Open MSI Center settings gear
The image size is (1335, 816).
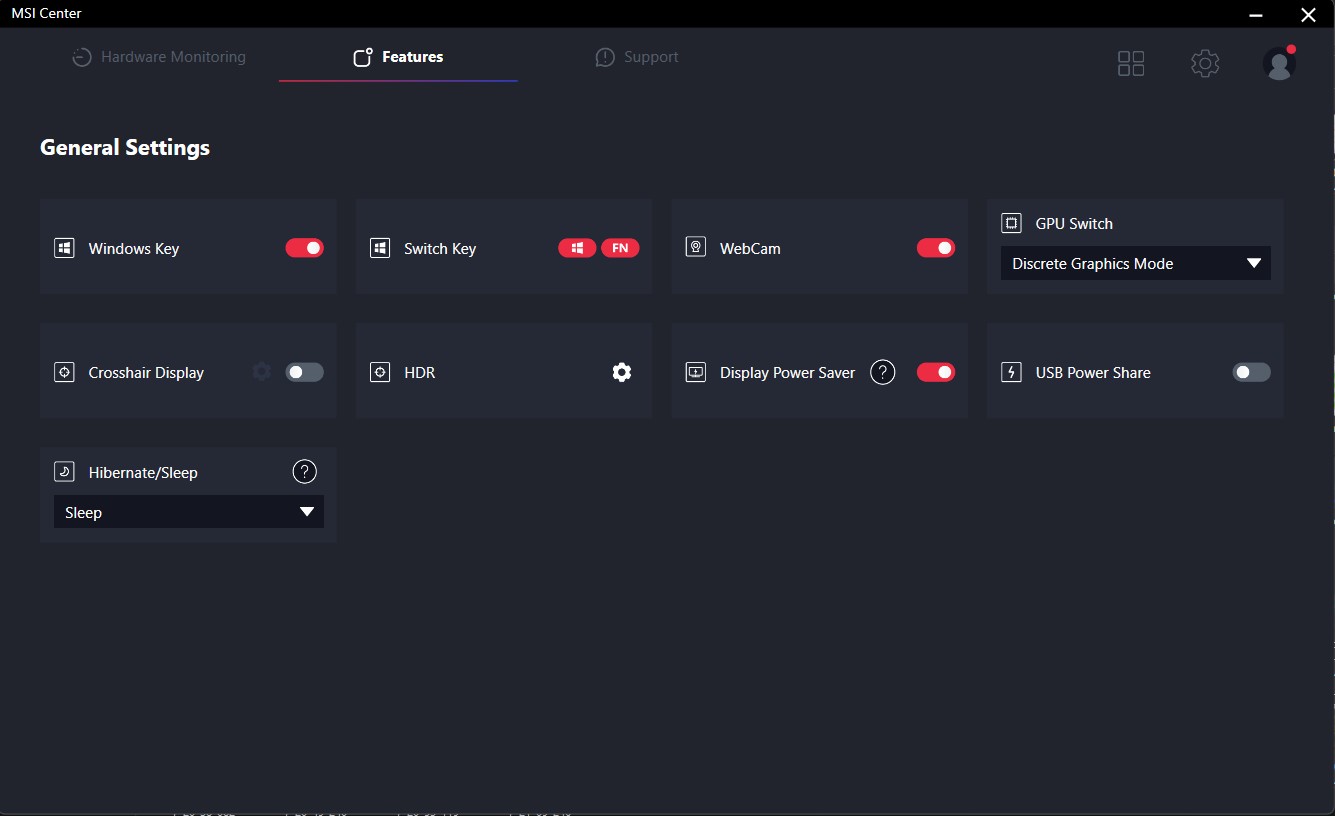pyautogui.click(x=1205, y=64)
